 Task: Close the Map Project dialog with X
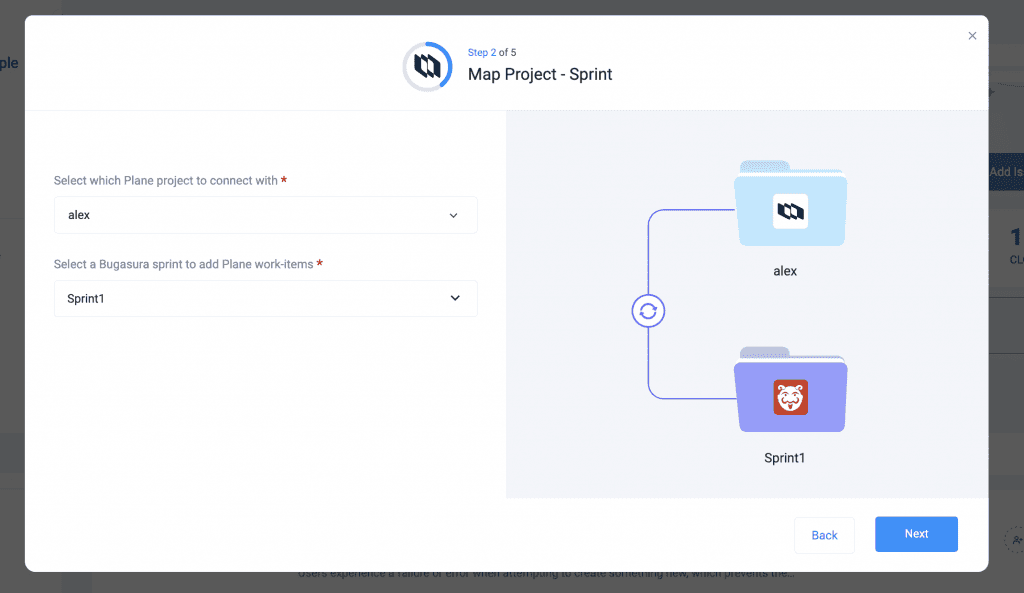tap(972, 36)
